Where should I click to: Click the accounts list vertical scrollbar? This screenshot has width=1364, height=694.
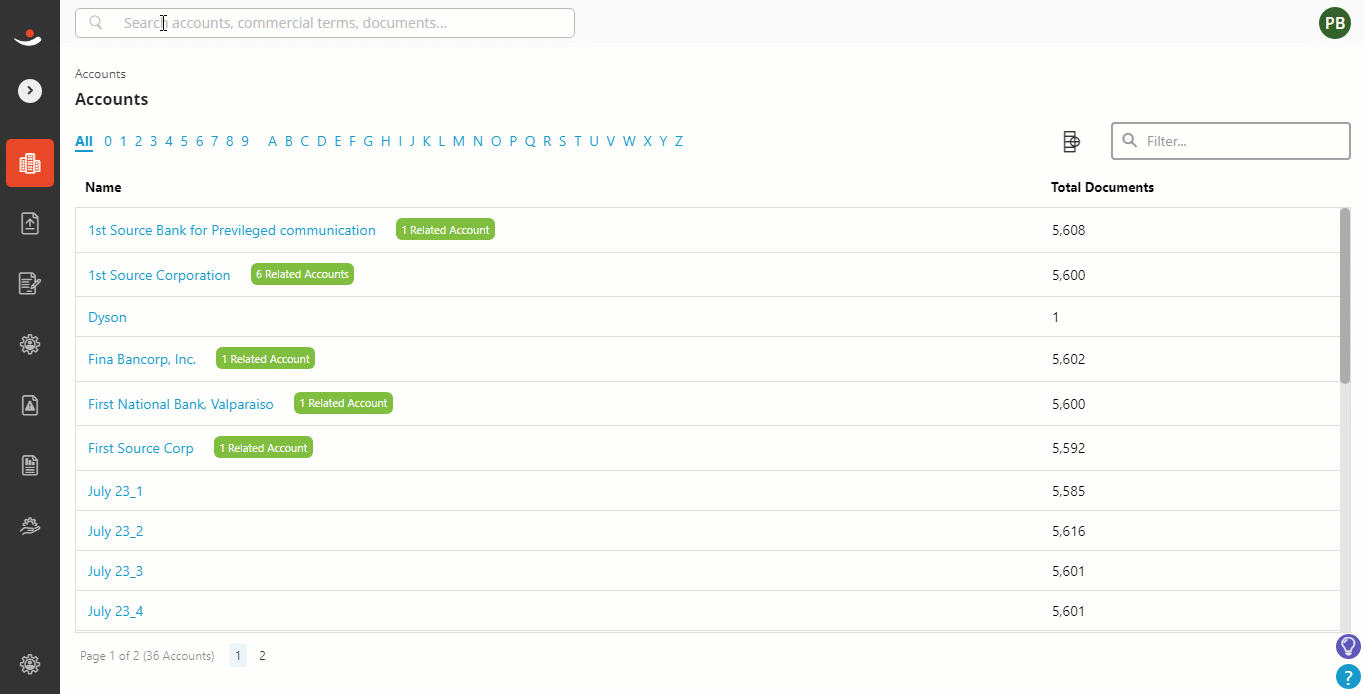coord(1345,295)
